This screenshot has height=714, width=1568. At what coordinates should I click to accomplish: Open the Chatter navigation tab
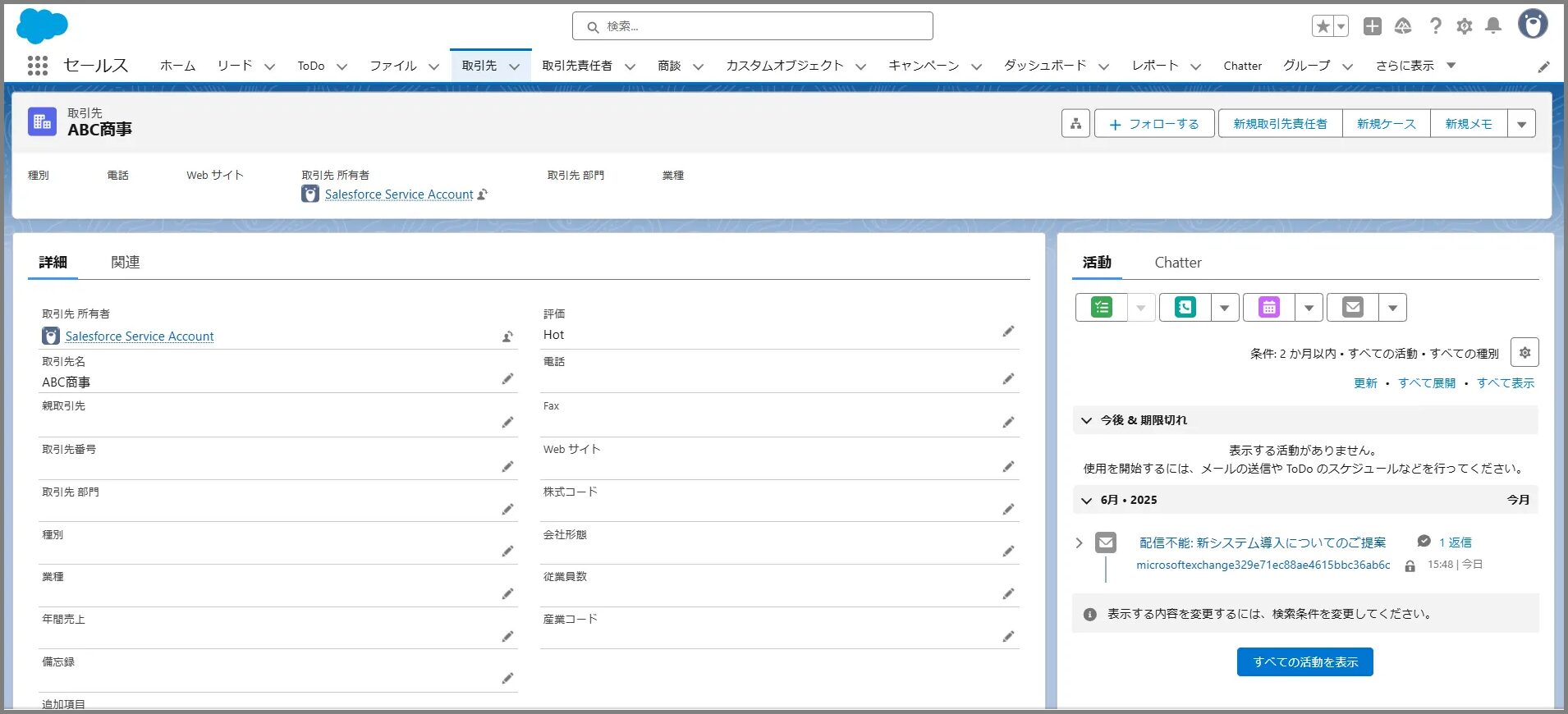click(x=1242, y=66)
